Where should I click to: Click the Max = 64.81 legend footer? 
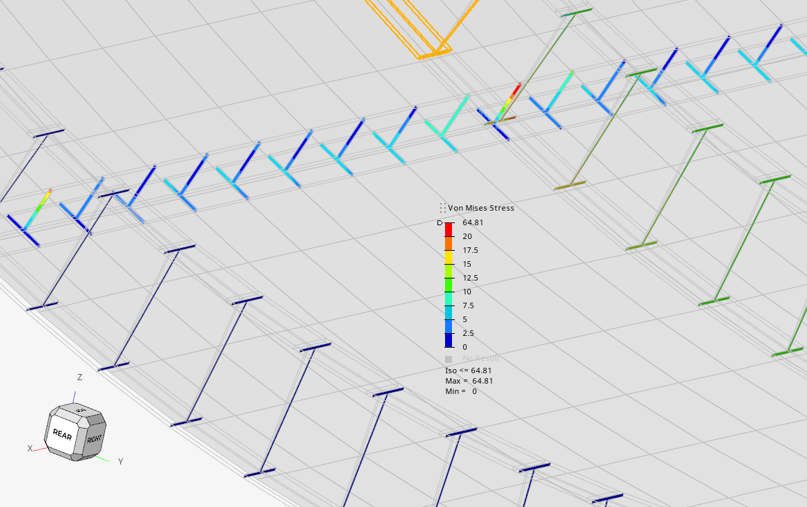click(468, 381)
